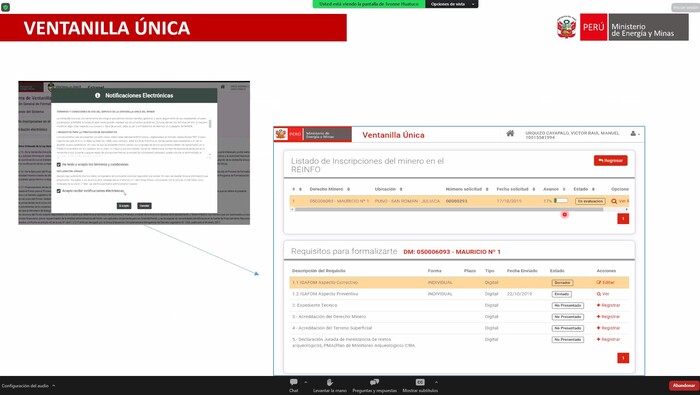Click horizontal scrollbar under REINFO table
Image resolution: width=700 pixels, height=395 pixels.
tap(449, 209)
